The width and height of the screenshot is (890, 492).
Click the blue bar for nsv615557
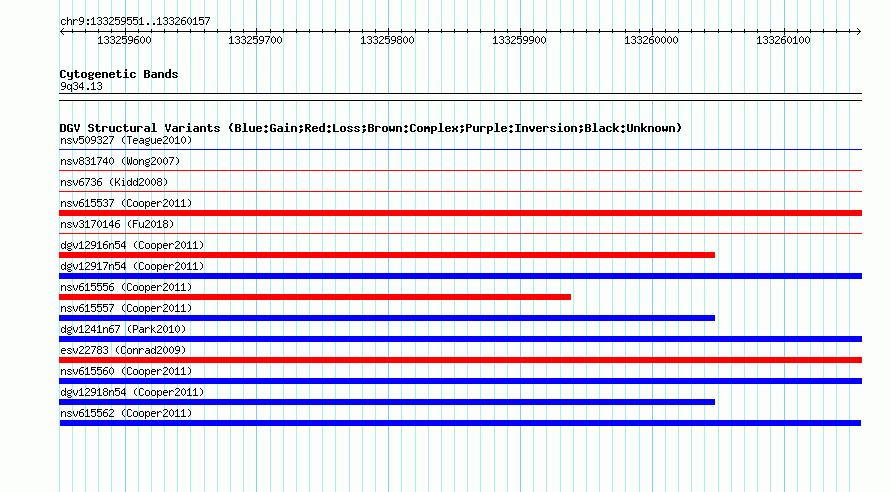[x=387, y=318]
